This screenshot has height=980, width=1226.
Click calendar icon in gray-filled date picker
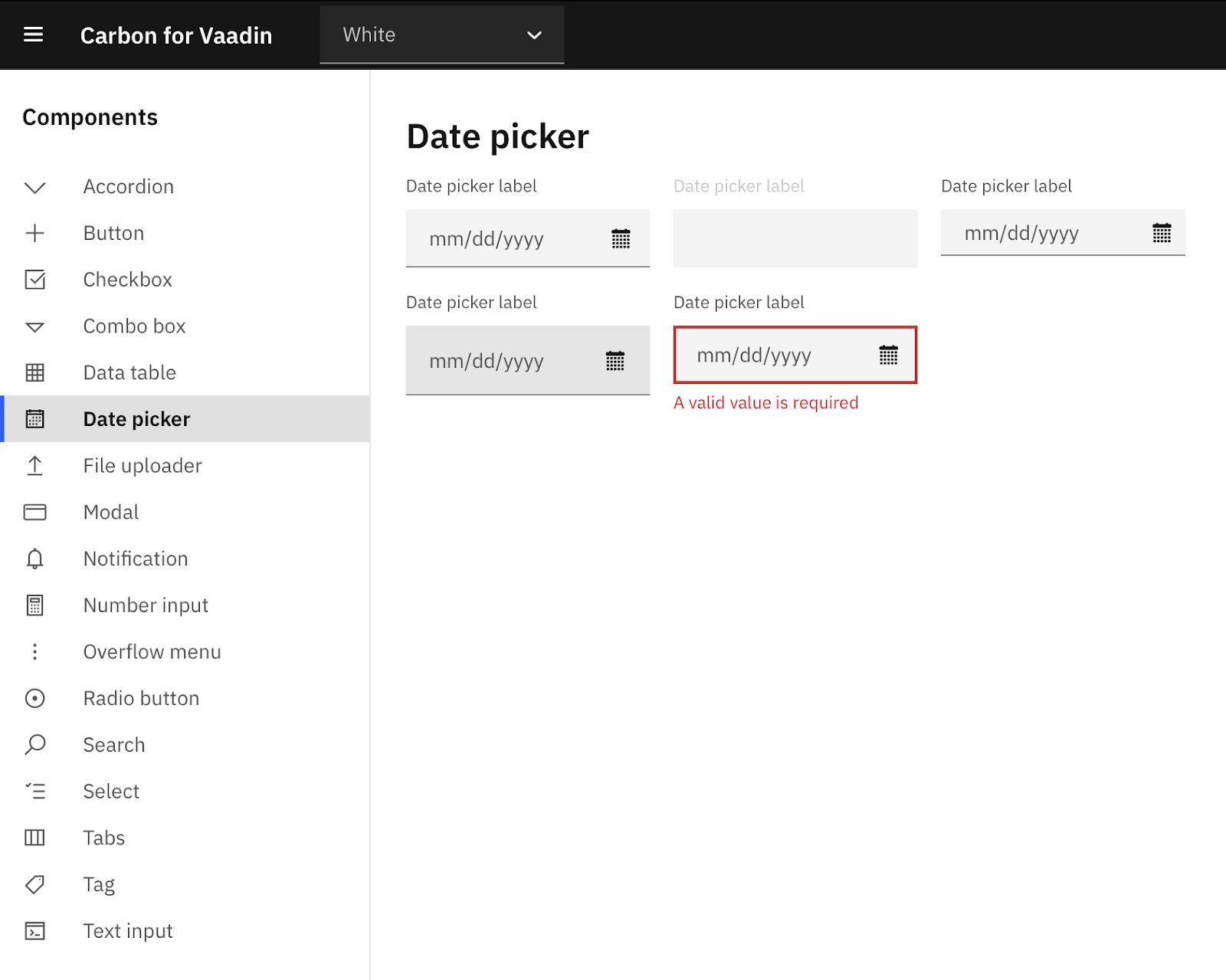pyautogui.click(x=615, y=361)
